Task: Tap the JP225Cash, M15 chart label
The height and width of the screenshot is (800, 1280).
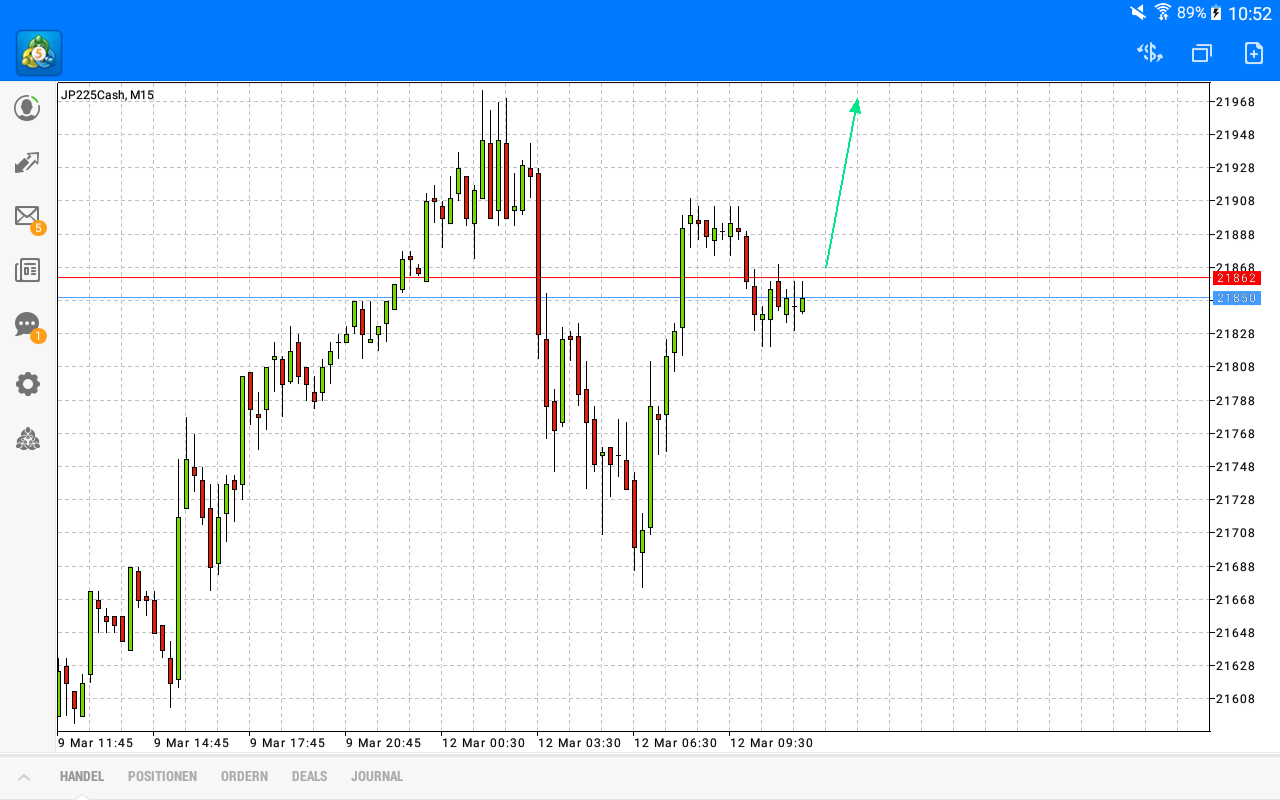Action: click(107, 95)
